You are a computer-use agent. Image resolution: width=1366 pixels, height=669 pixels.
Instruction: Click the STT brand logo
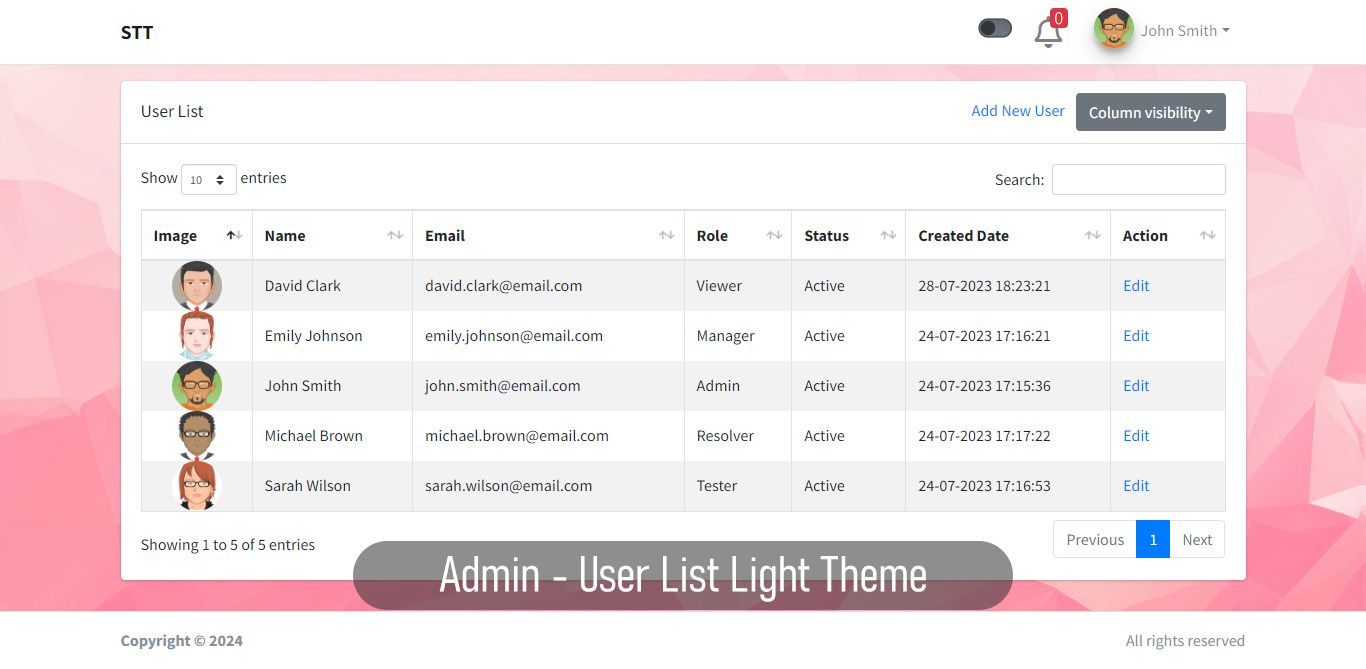coord(137,32)
